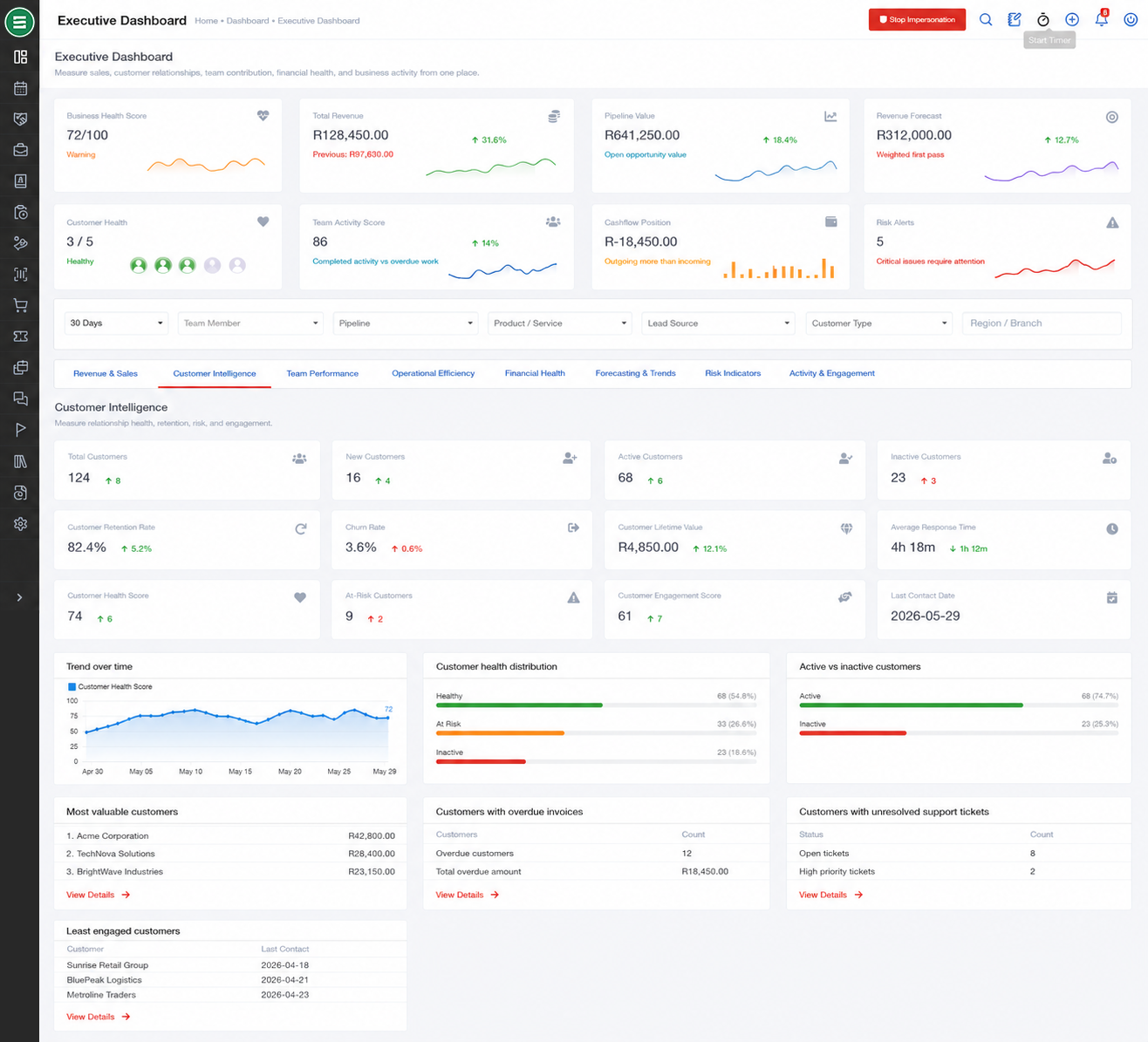Open the settings gear sidebar icon
Screen dimensions: 1148x1042
click(x=20, y=524)
